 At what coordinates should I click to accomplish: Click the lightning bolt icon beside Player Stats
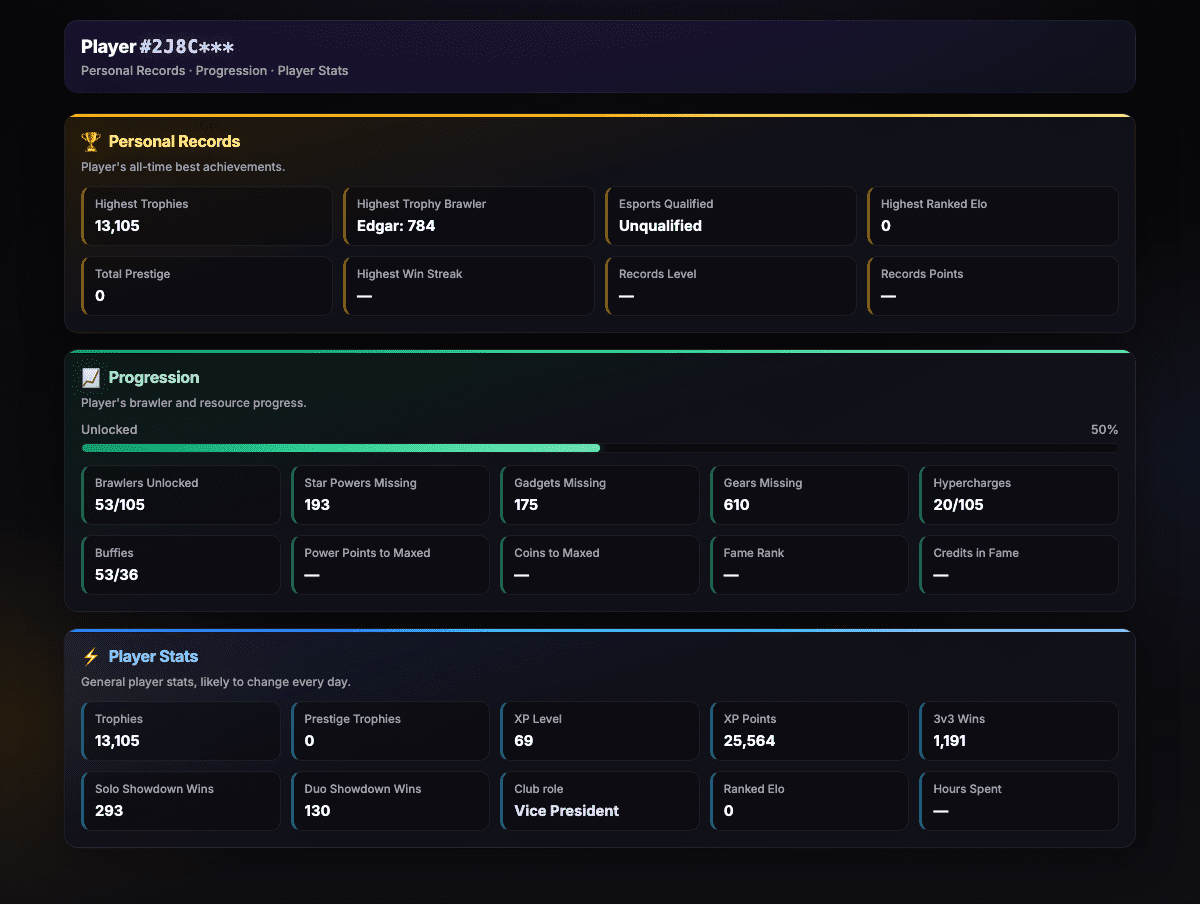(x=91, y=656)
